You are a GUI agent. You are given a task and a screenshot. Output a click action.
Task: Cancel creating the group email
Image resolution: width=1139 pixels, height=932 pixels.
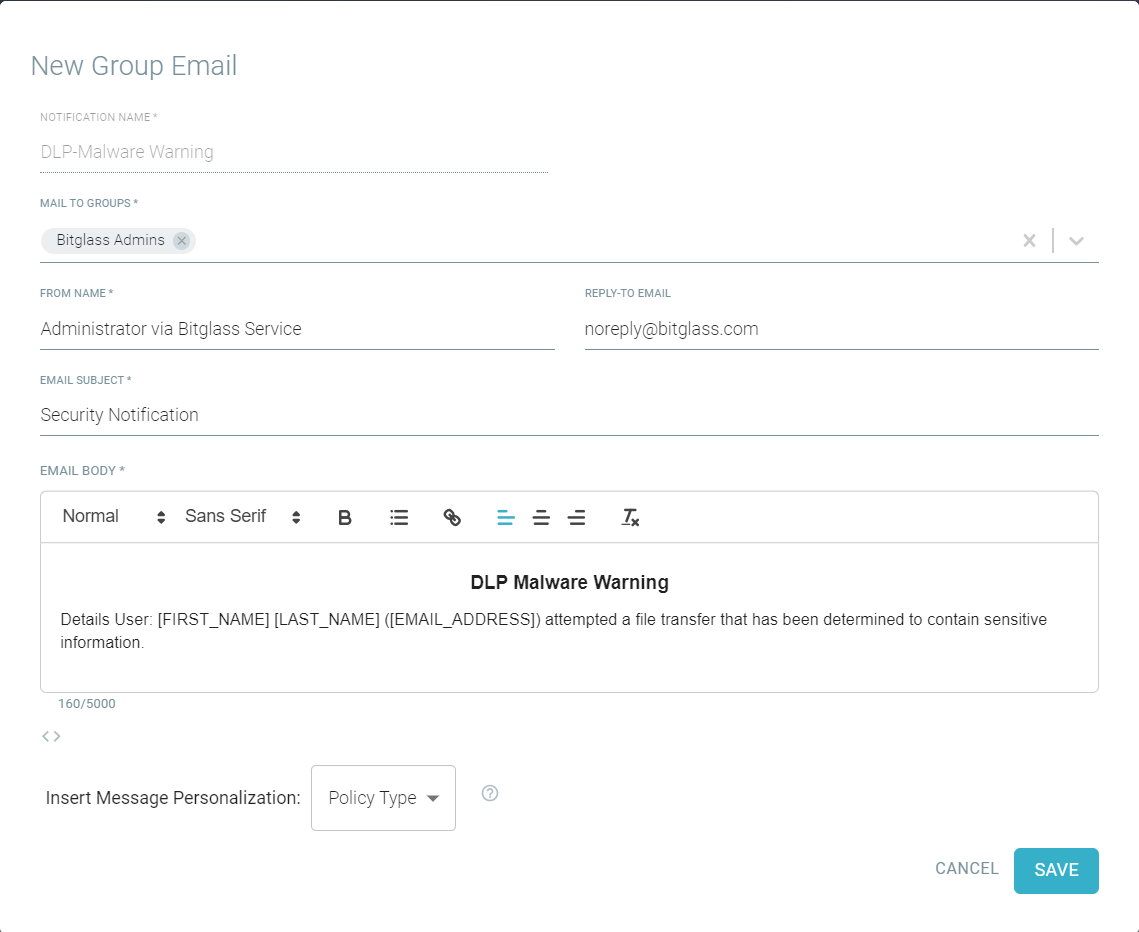point(965,869)
